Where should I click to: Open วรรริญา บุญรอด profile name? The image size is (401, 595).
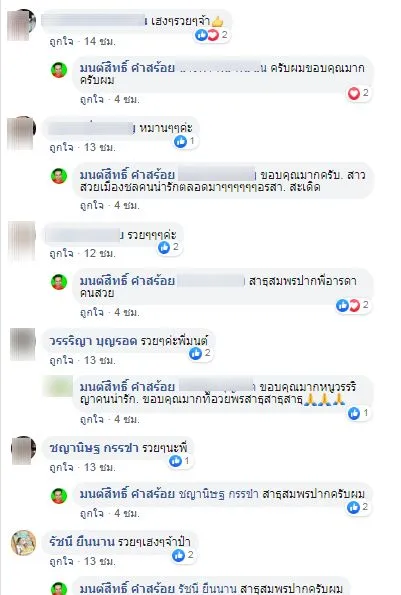93,341
